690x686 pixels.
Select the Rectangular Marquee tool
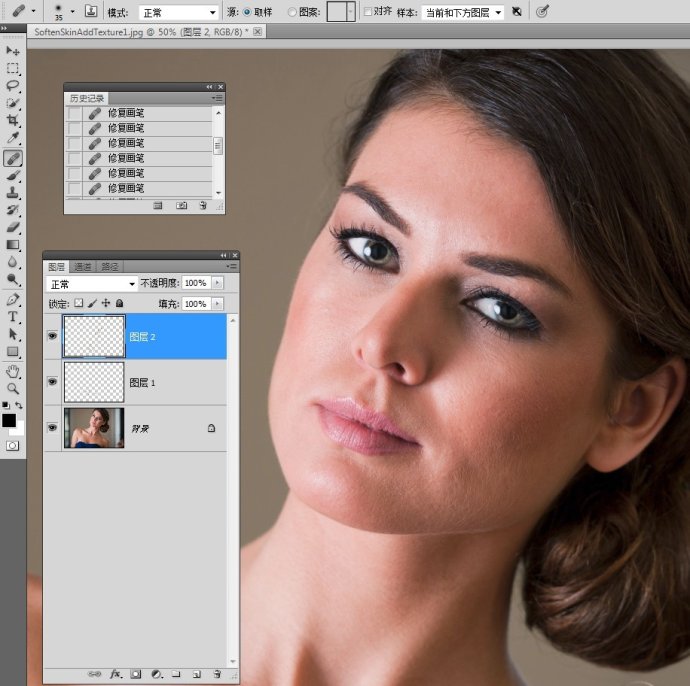click(x=13, y=69)
